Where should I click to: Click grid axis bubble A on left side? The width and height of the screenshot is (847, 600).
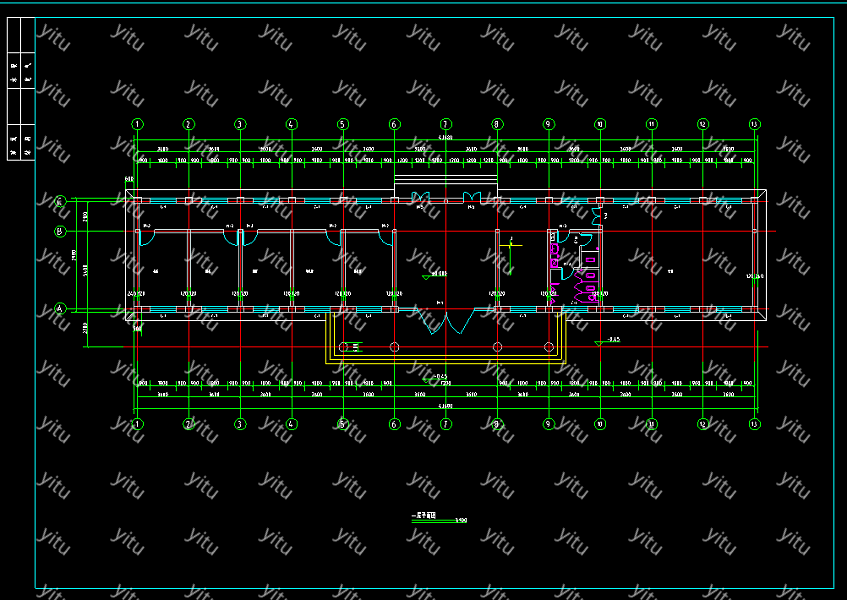click(60, 309)
